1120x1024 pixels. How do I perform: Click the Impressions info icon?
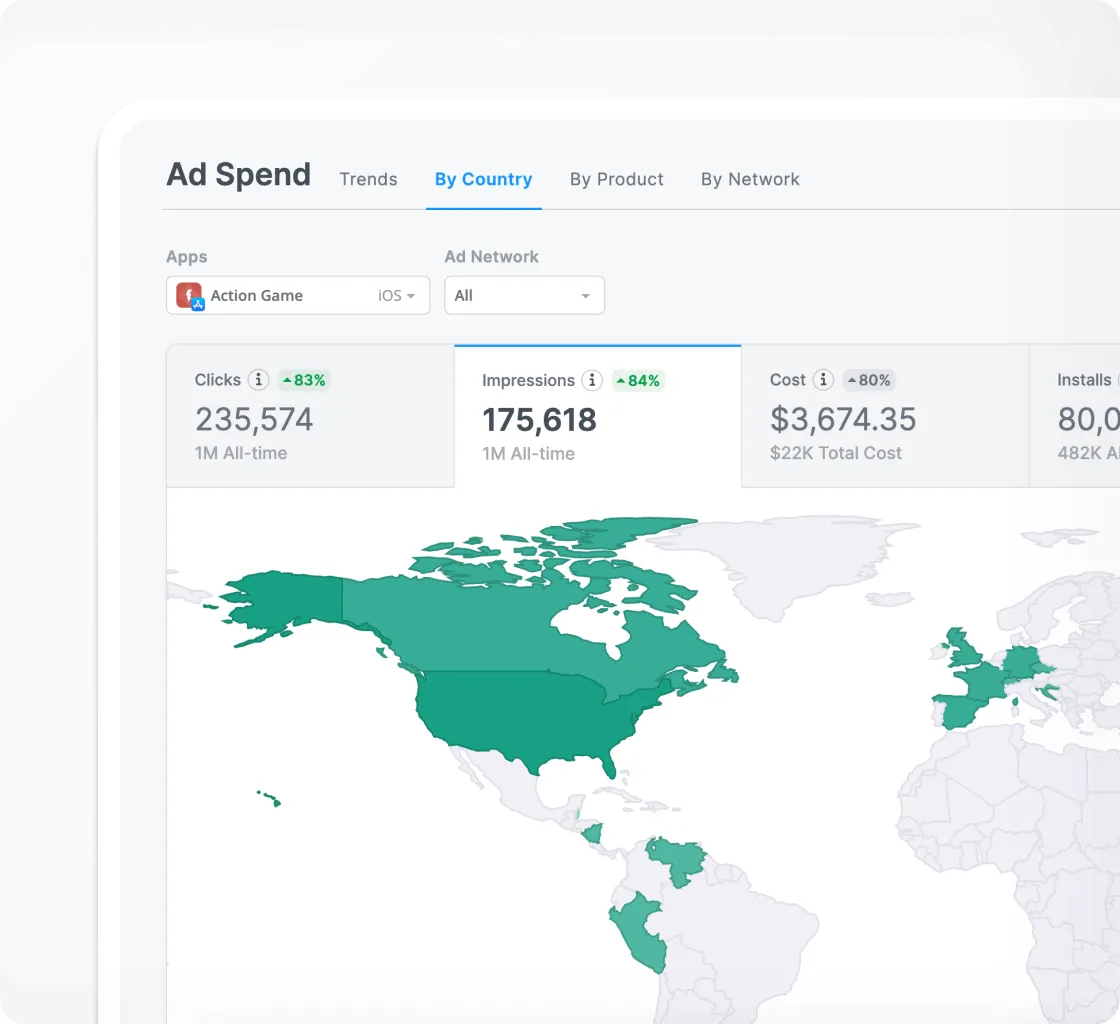tap(592, 381)
